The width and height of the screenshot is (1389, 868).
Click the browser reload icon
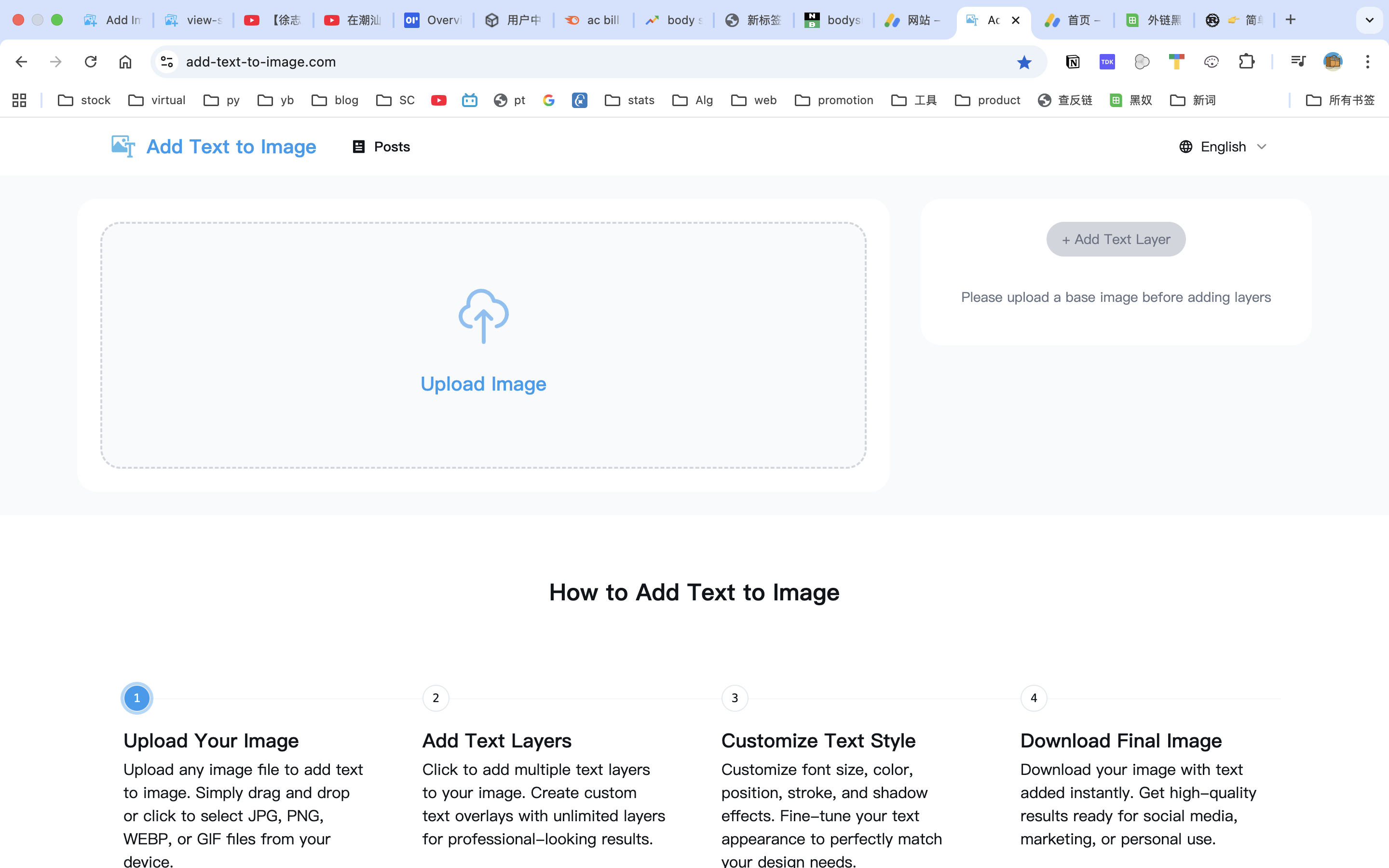coord(91,62)
